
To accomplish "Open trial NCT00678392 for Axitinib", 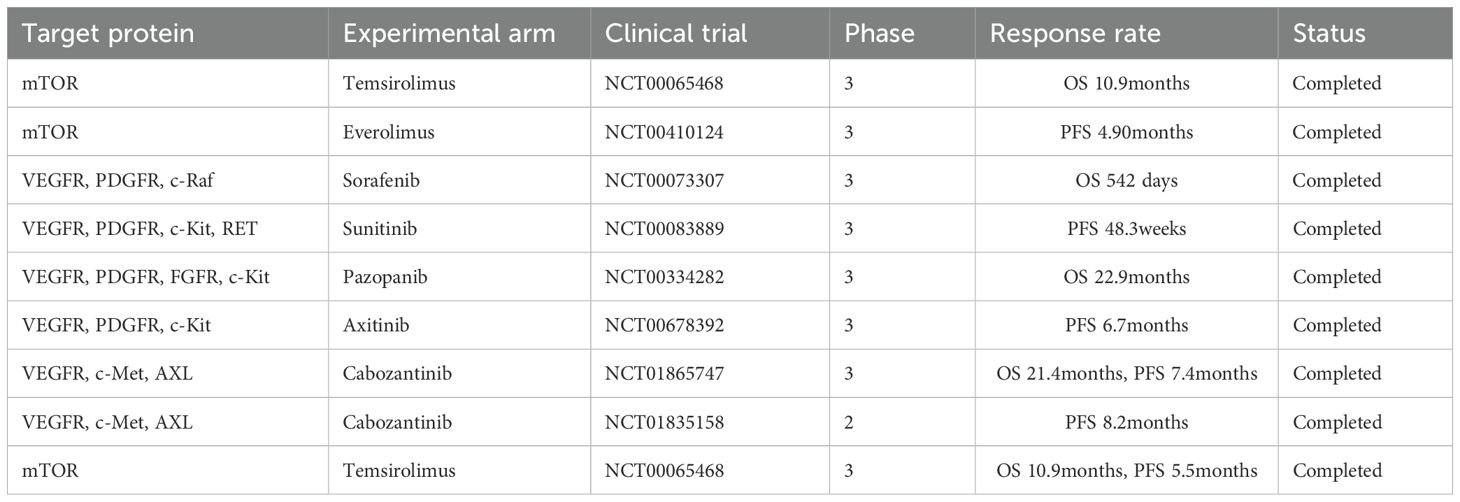I will (x=664, y=325).
